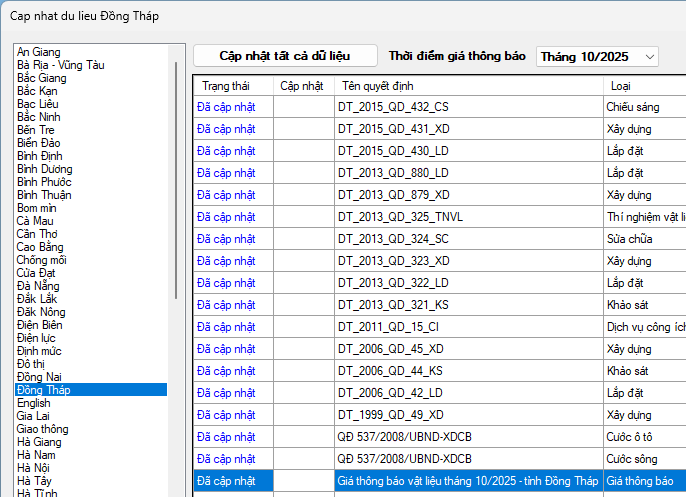Choose Giao thông in the left list
This screenshot has height=497, width=686.
click(x=43, y=429)
